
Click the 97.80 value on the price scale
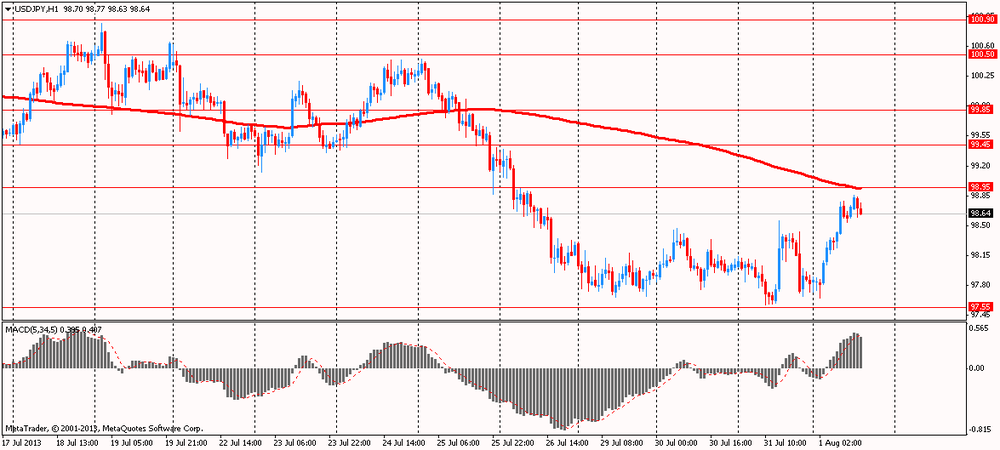coord(980,285)
